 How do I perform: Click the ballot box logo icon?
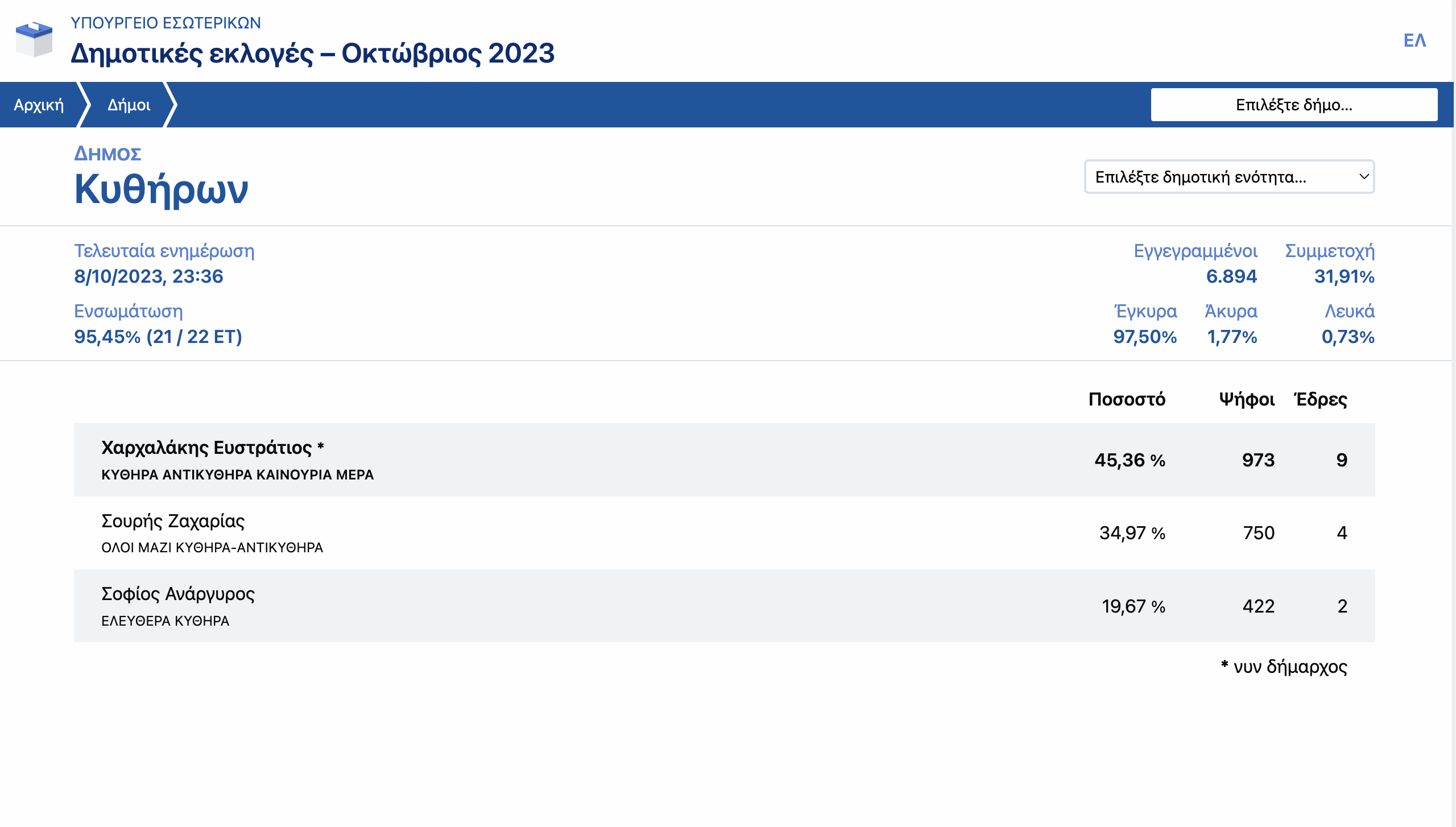pos(34,39)
